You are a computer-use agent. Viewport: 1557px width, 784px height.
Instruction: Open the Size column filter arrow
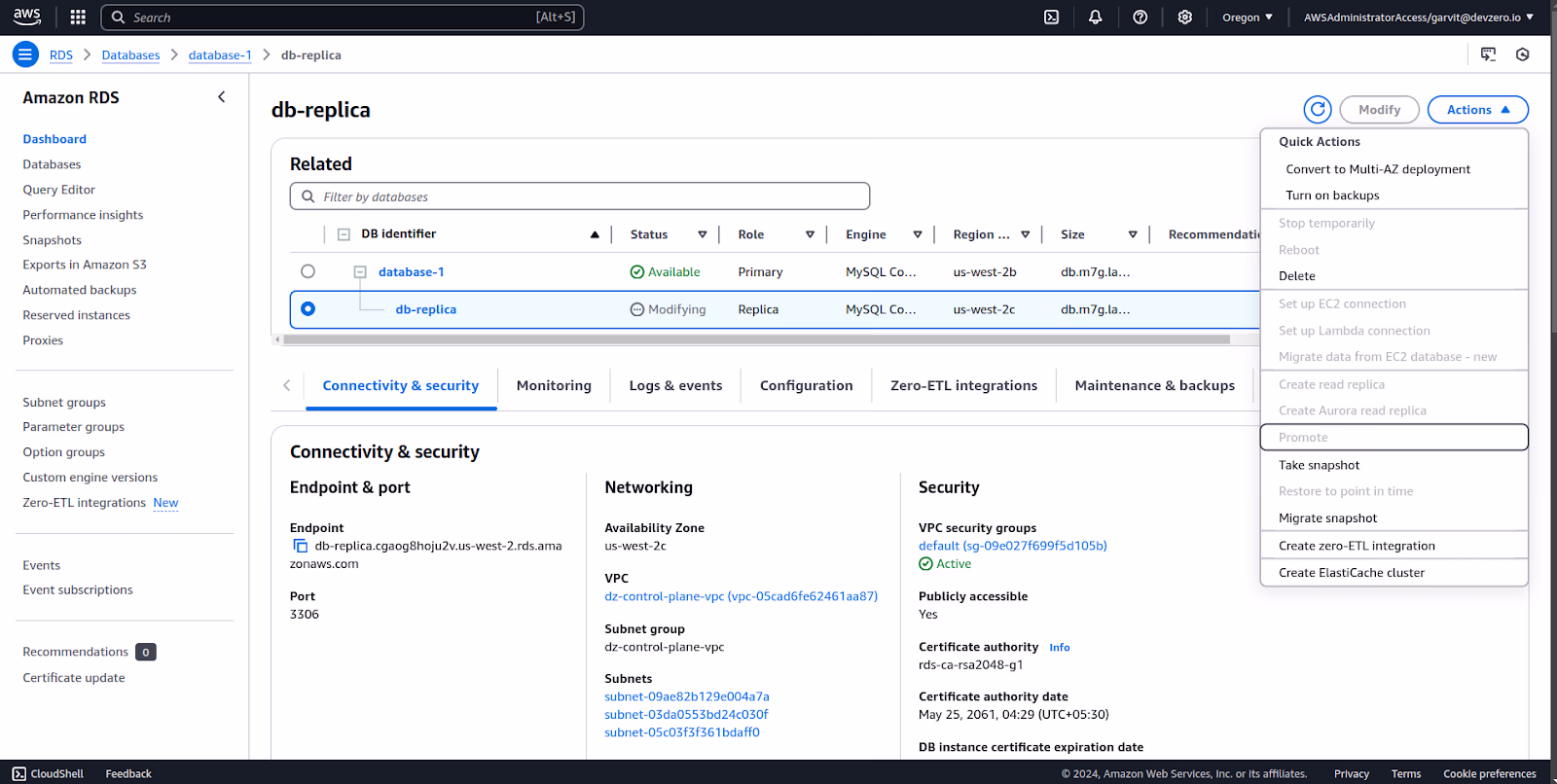point(1133,234)
